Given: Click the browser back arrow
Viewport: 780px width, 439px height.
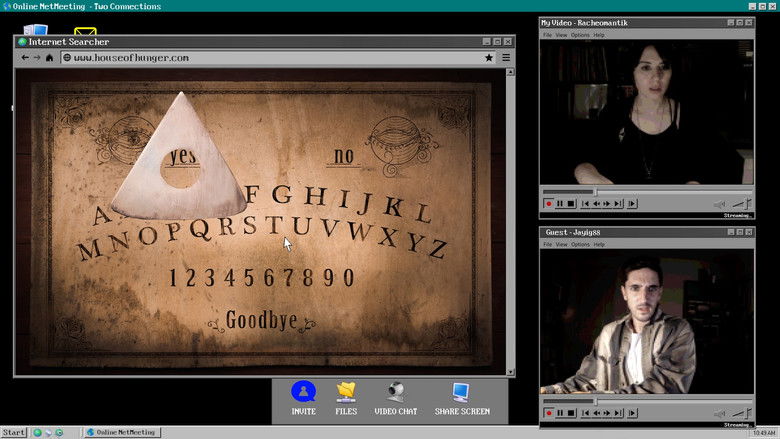Looking at the screenshot, I should (25, 58).
